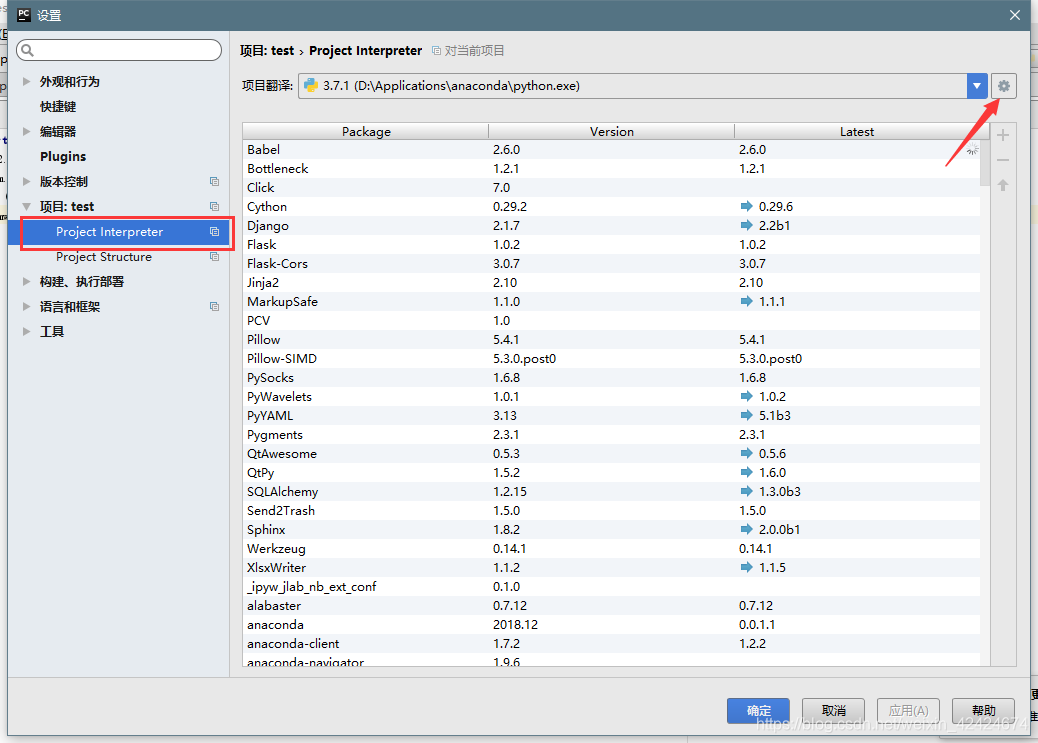This screenshot has width=1038, height=743.
Task: Click the search magnifier icon
Action: pyautogui.click(x=27, y=50)
